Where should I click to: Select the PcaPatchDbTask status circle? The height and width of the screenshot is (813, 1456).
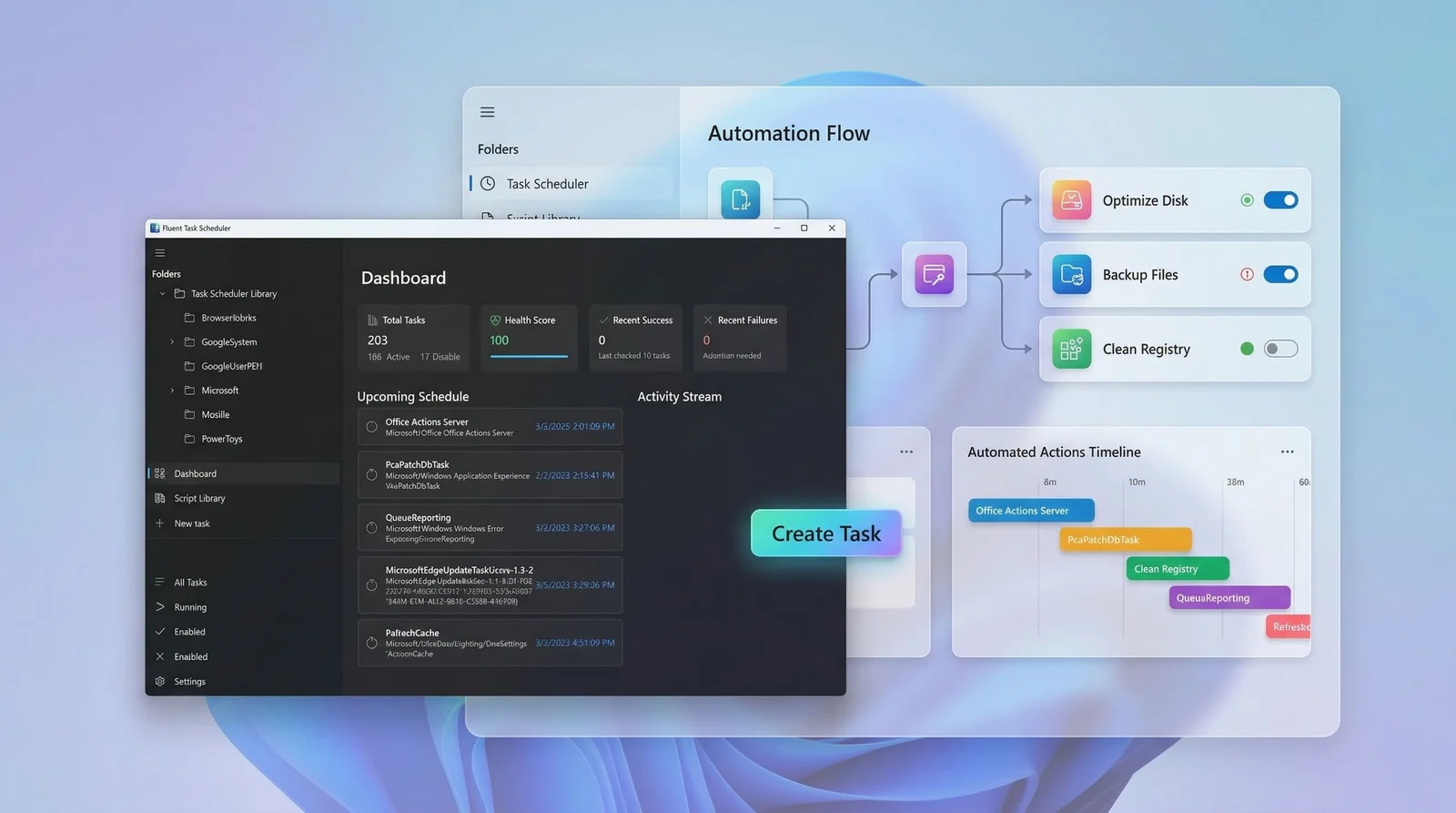click(371, 474)
